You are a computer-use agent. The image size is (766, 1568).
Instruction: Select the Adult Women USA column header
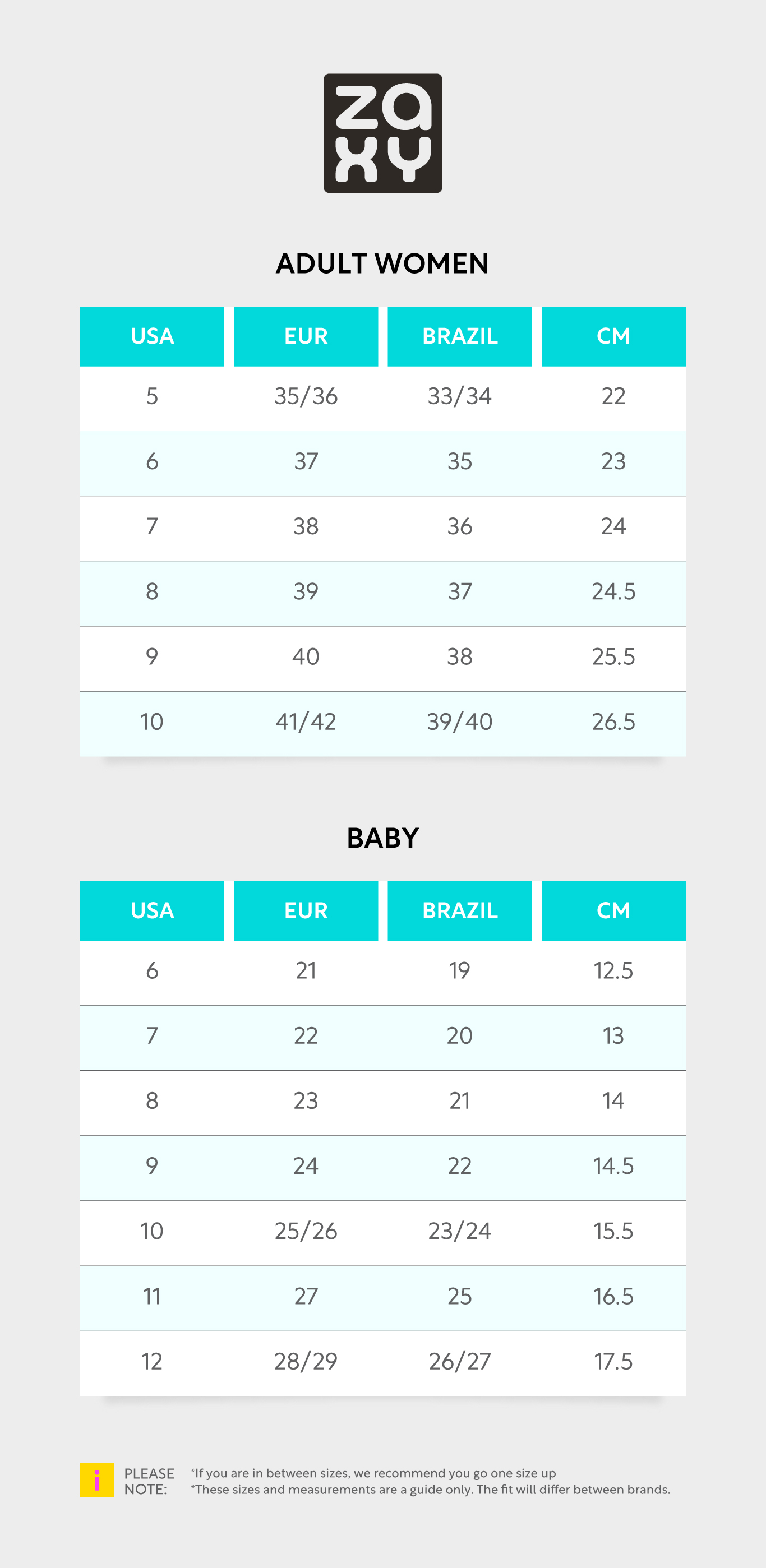point(152,336)
